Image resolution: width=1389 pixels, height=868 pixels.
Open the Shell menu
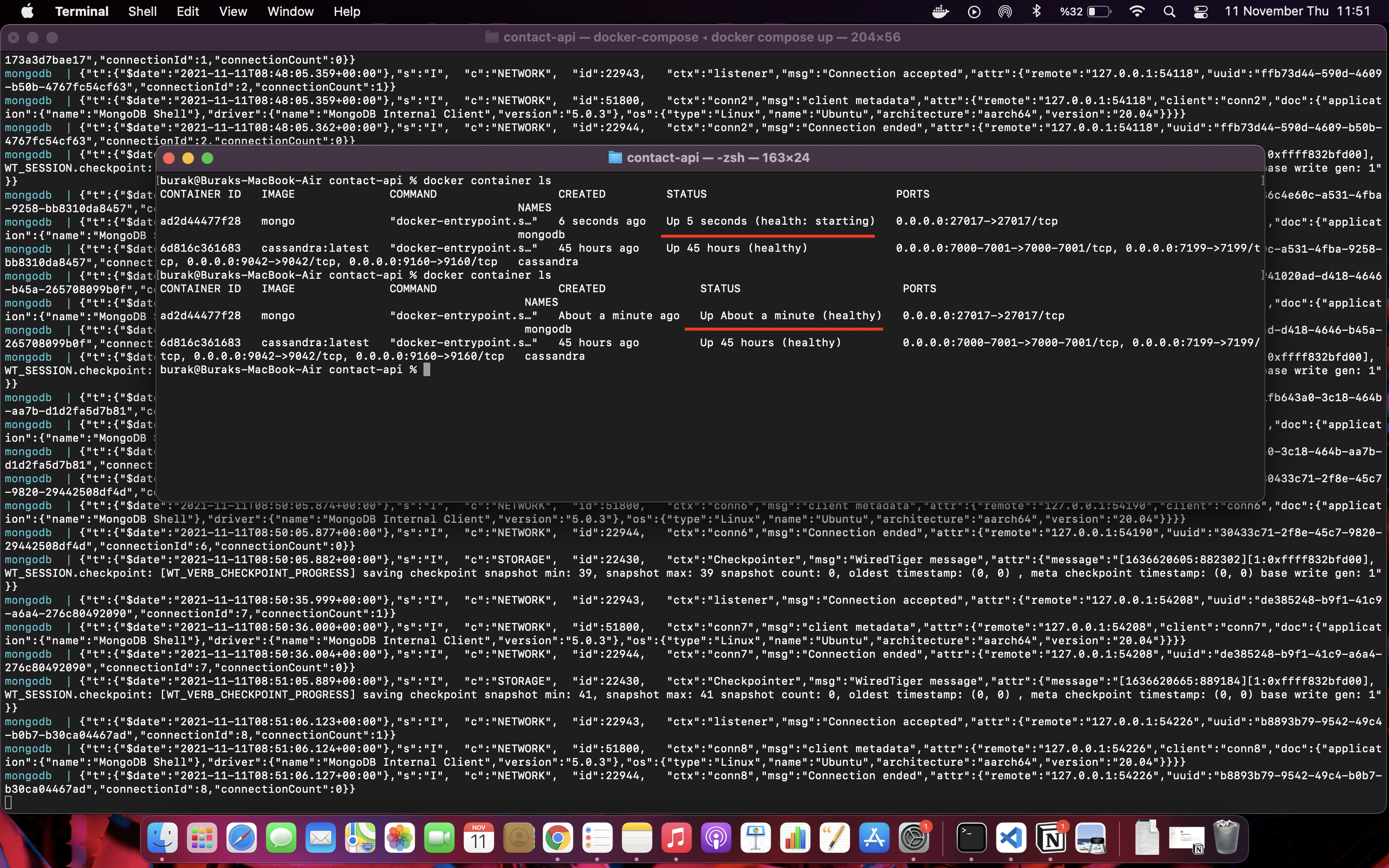pos(142,12)
